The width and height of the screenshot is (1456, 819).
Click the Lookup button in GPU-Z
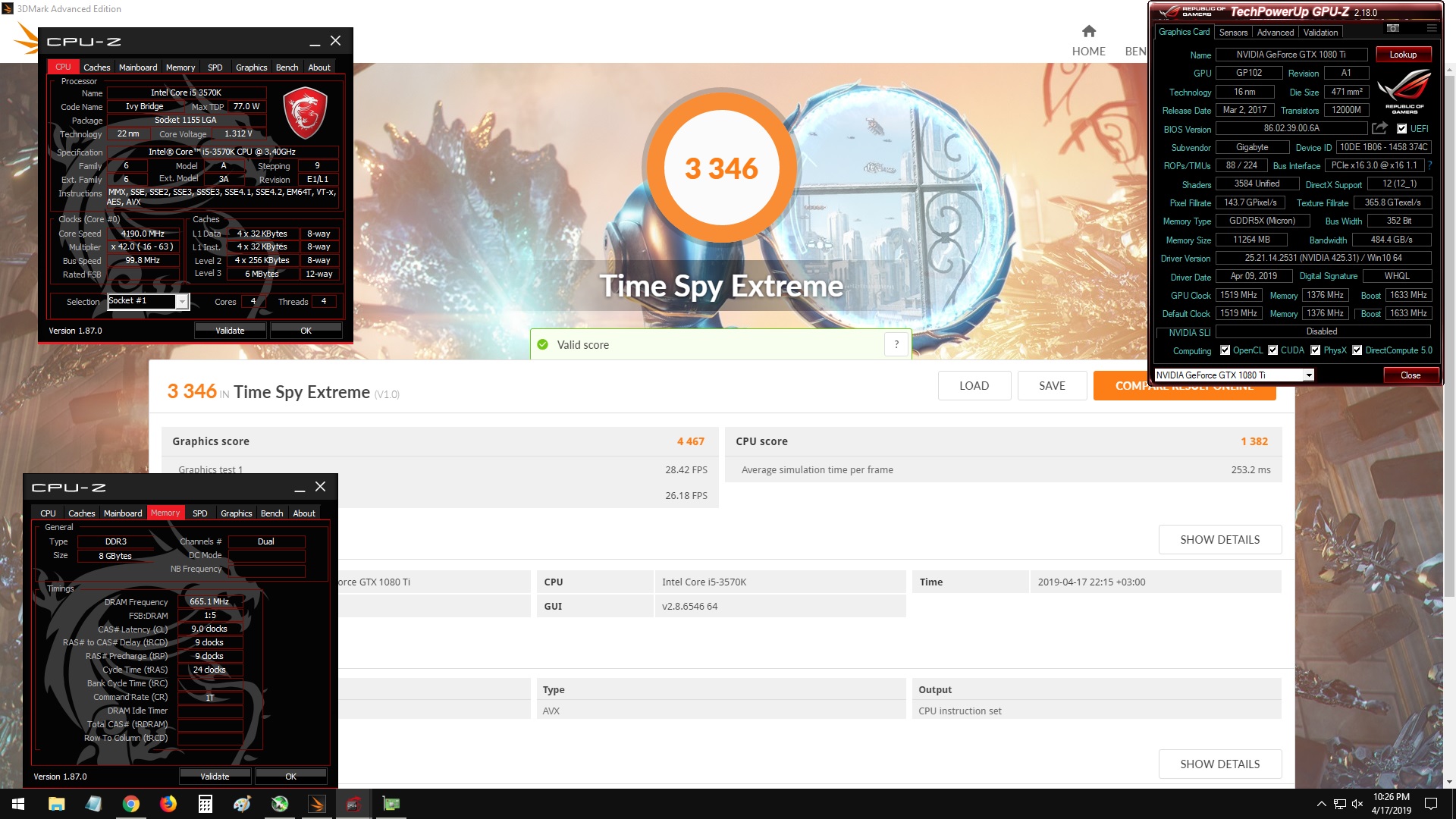(1402, 55)
